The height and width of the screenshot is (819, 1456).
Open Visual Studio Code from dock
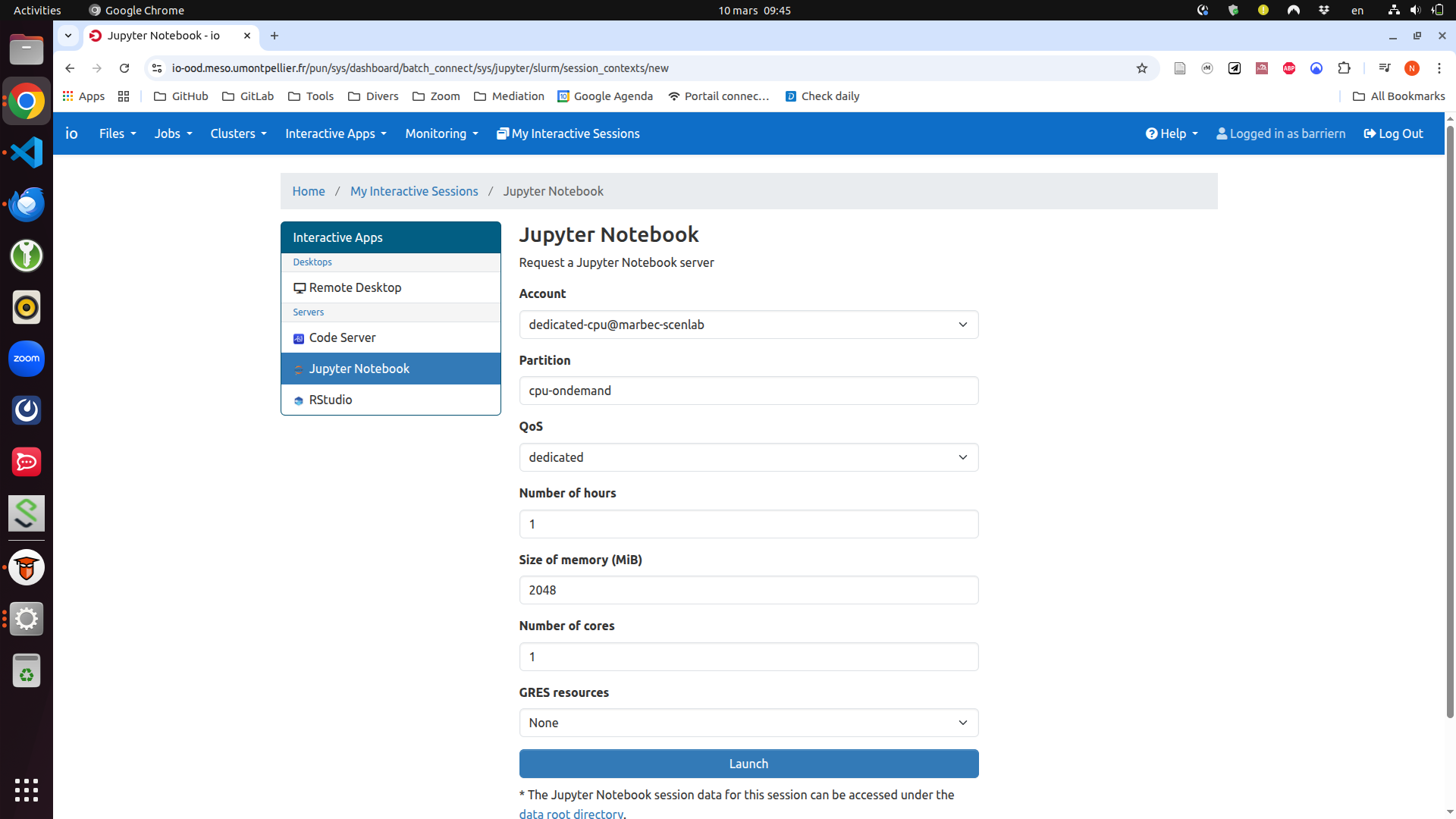pyautogui.click(x=27, y=152)
